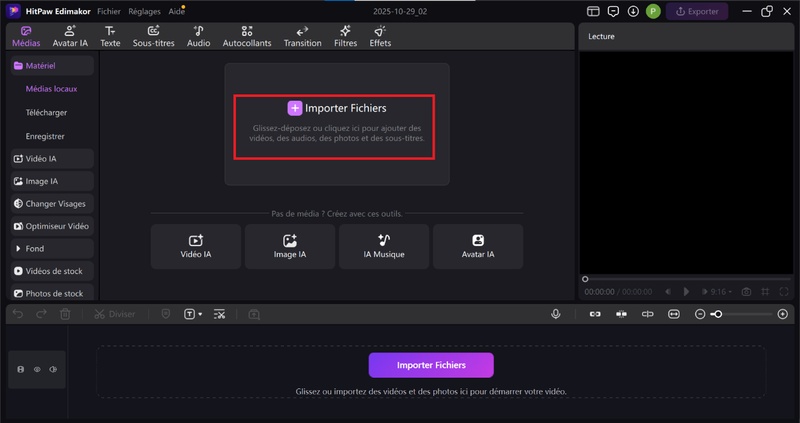Open the layout switch icon in title bar

(x=593, y=11)
